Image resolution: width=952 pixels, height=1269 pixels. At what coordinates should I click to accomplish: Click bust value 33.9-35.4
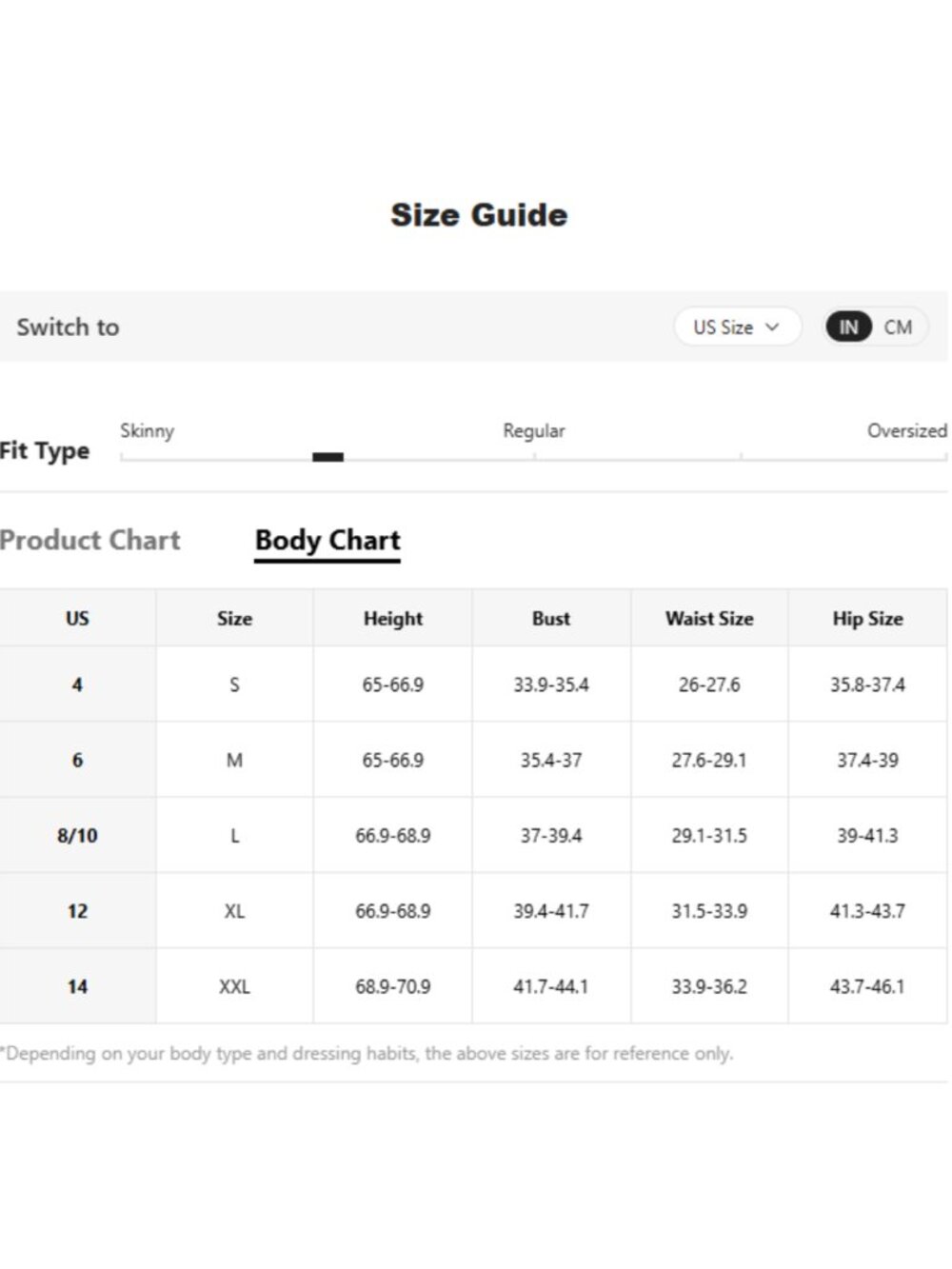click(x=550, y=684)
